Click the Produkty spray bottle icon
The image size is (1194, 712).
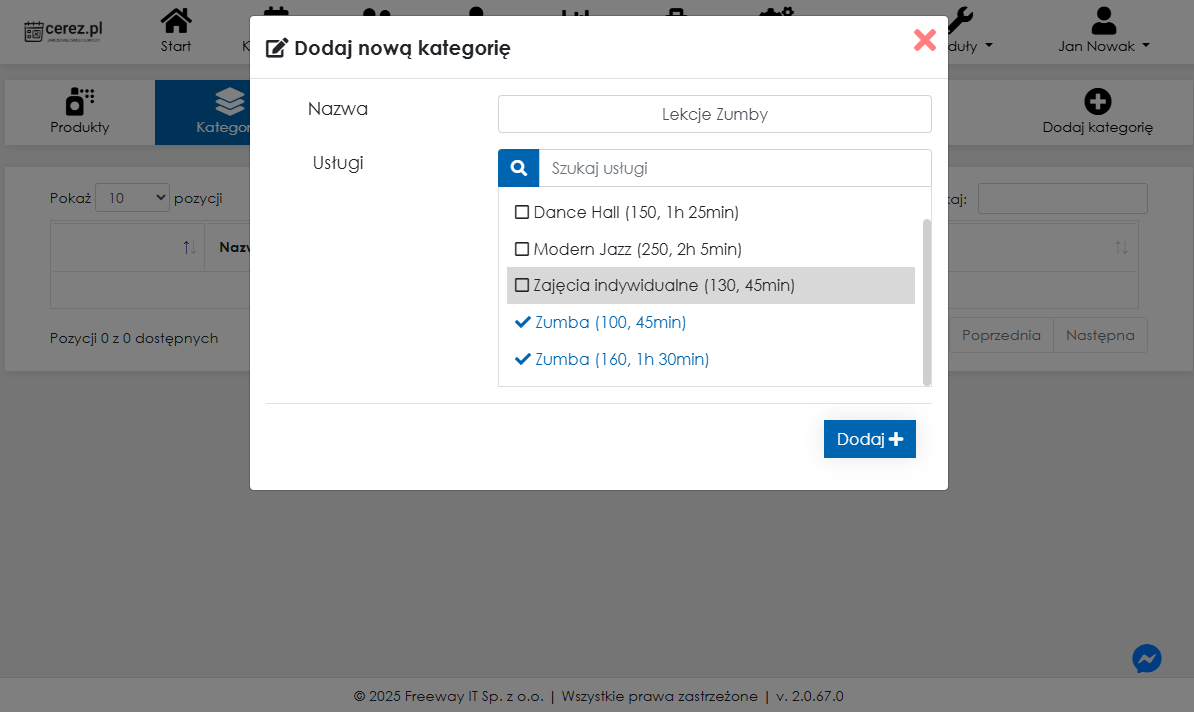[x=79, y=101]
